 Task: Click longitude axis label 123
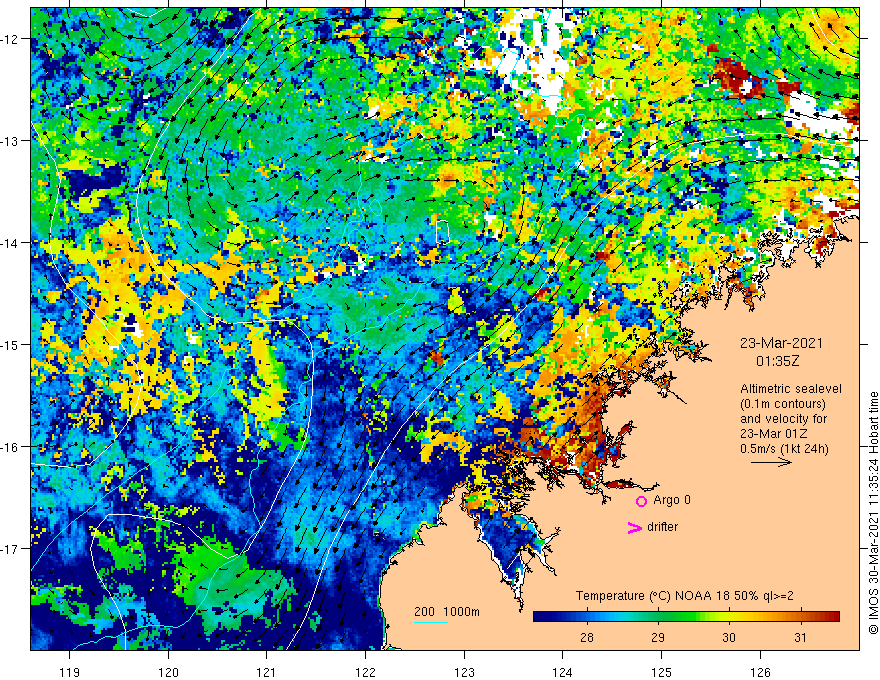click(x=464, y=672)
